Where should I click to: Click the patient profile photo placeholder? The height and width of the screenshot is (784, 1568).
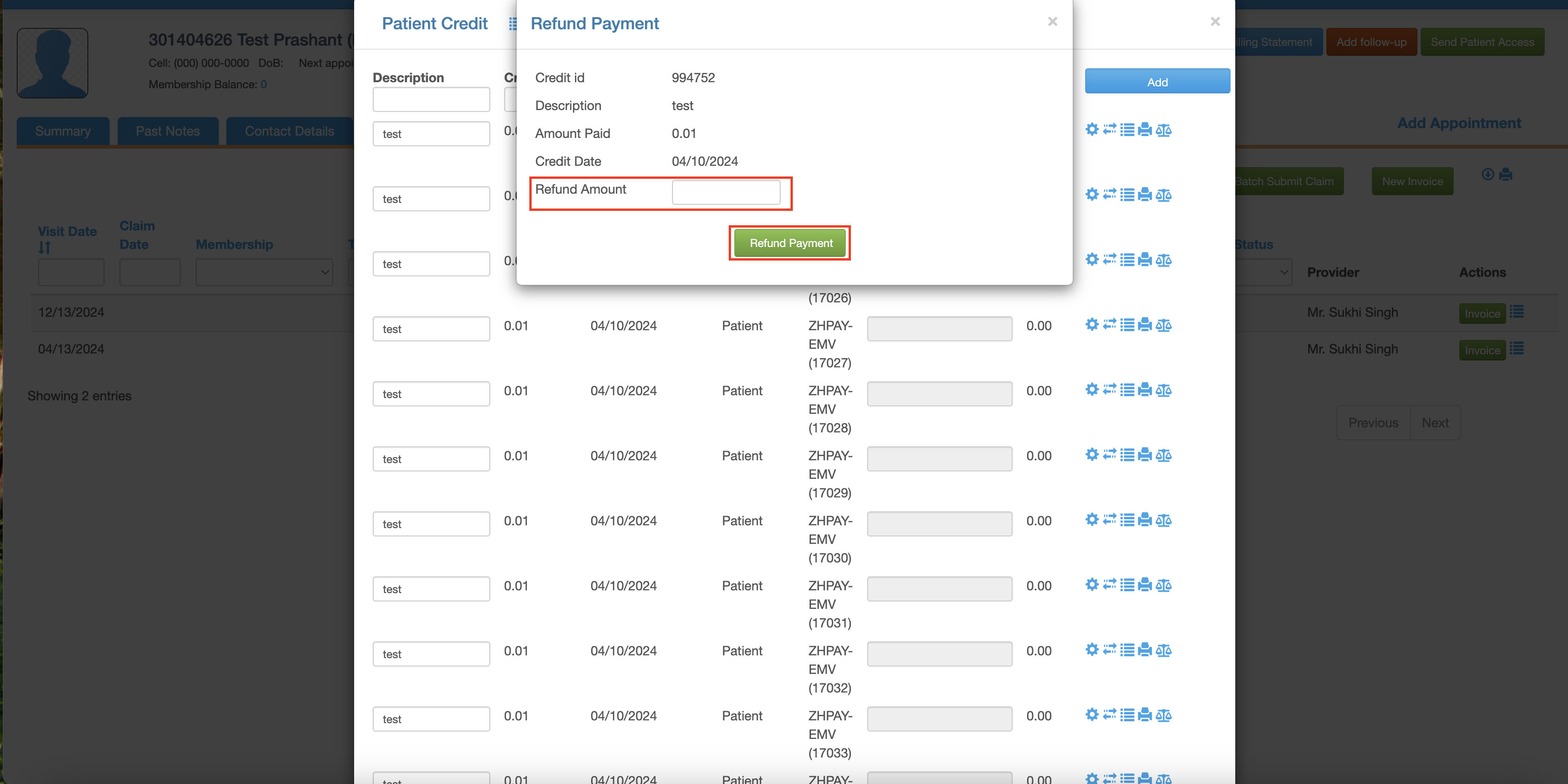[53, 63]
